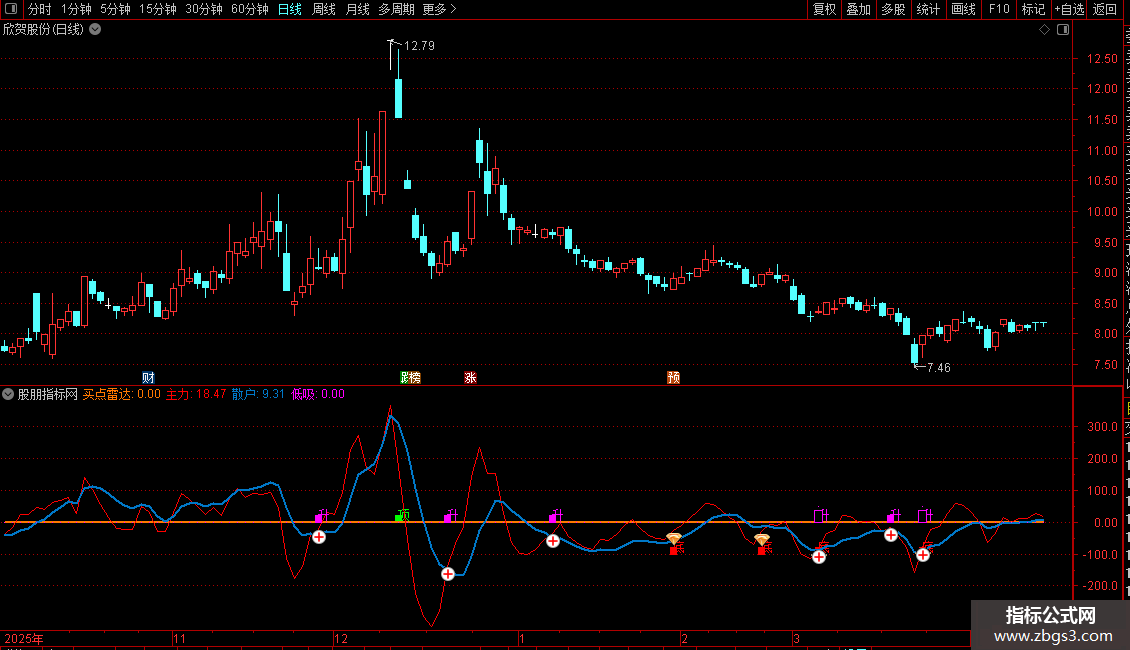
Task: Open the 欣贺股份 stock title dropdown
Action: pyautogui.click(x=95, y=29)
